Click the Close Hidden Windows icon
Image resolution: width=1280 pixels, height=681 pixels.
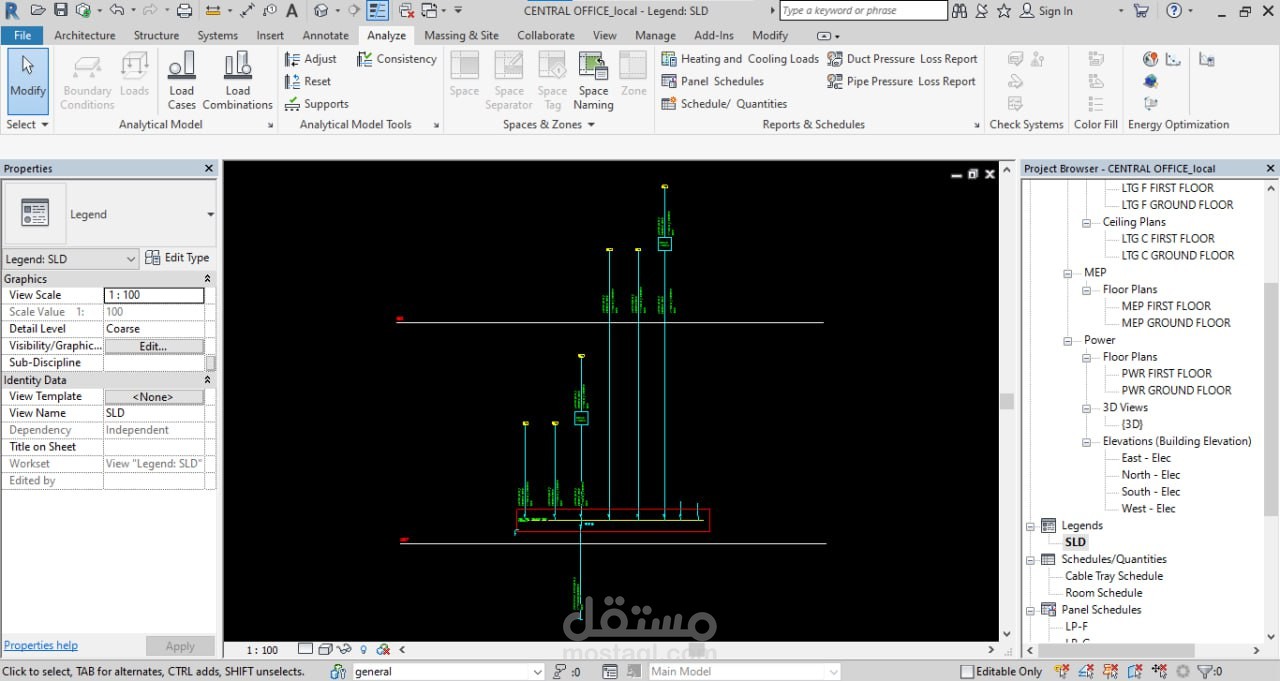click(406, 11)
